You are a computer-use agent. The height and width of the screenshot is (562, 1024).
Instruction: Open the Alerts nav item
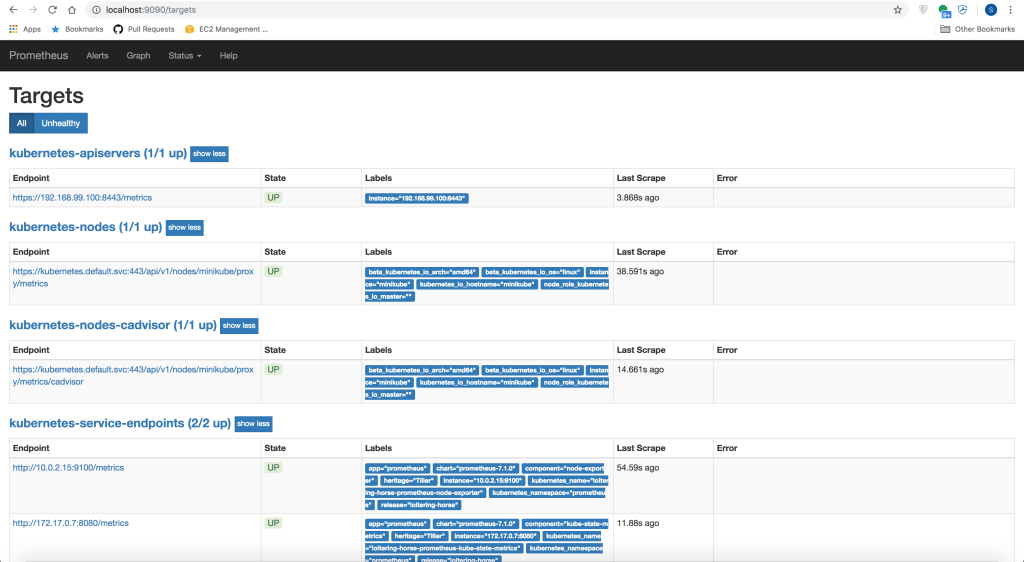(x=97, y=55)
